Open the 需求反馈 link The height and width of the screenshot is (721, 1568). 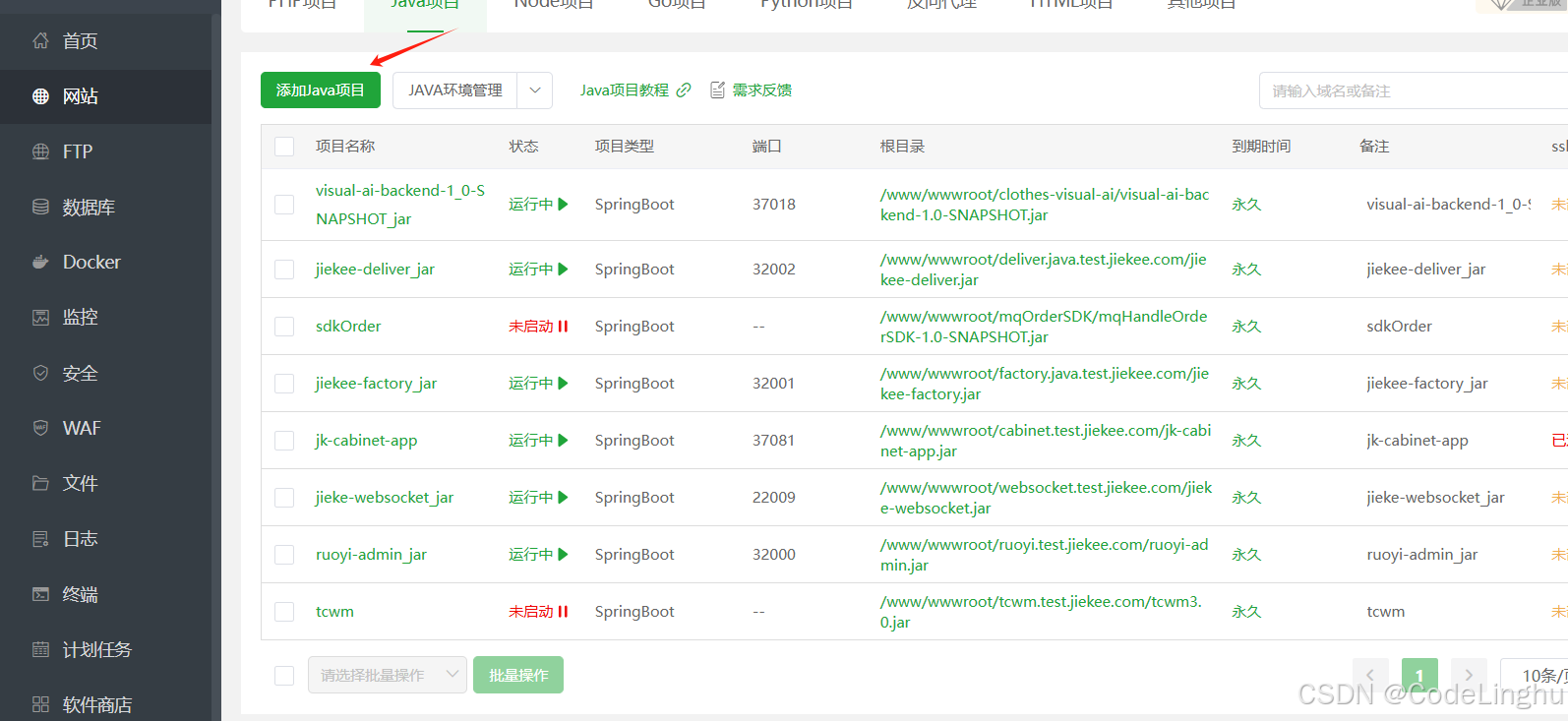[x=762, y=90]
